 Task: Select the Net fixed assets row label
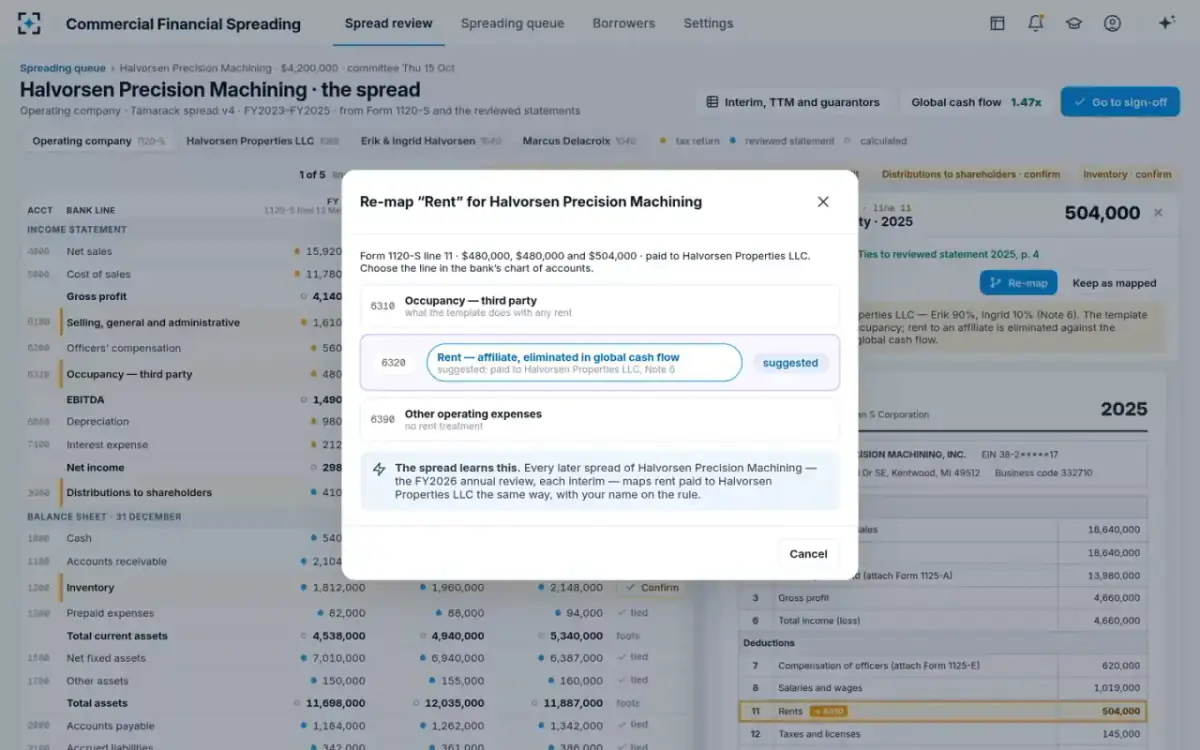[106, 658]
